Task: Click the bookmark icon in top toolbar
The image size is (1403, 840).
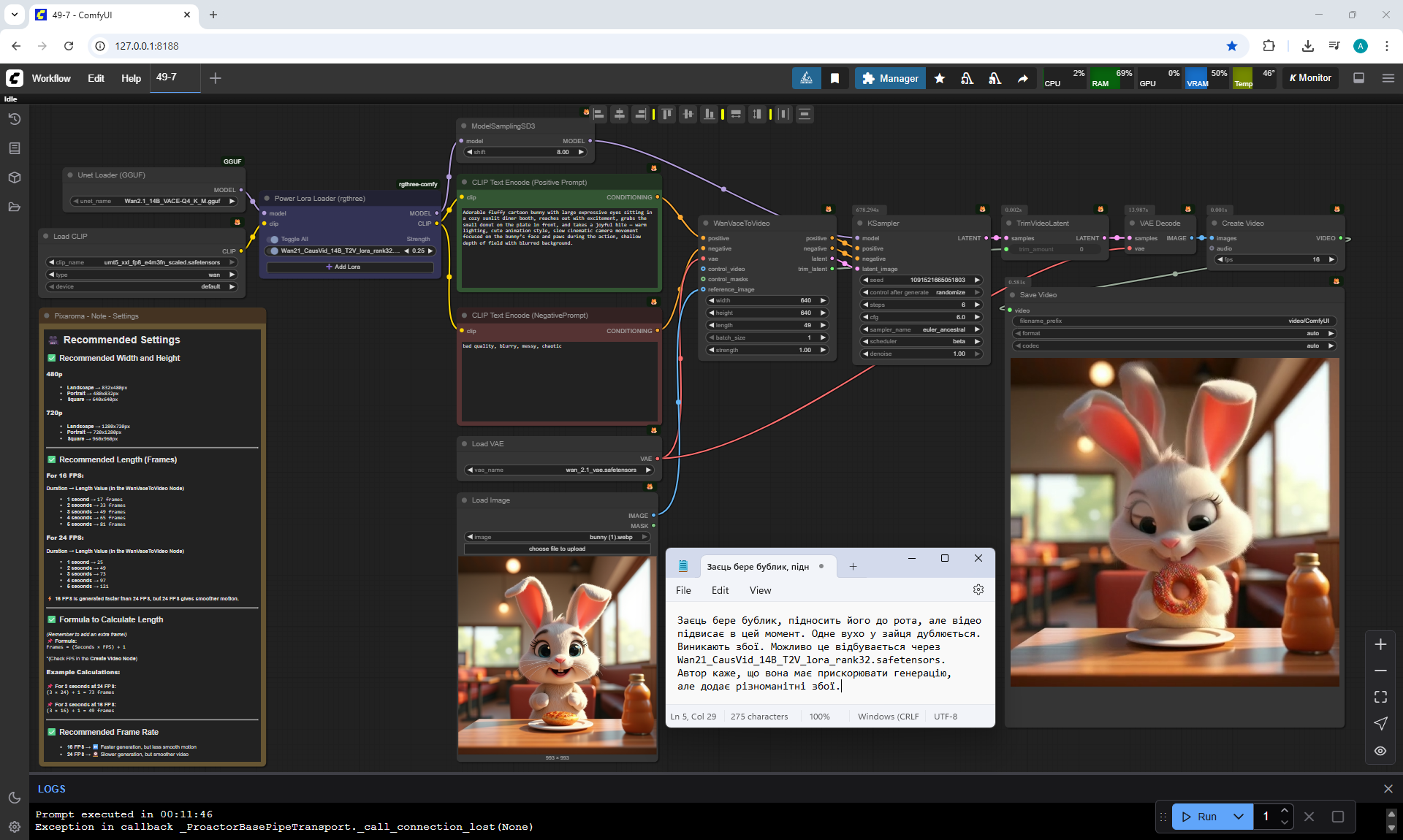Action: coord(834,78)
